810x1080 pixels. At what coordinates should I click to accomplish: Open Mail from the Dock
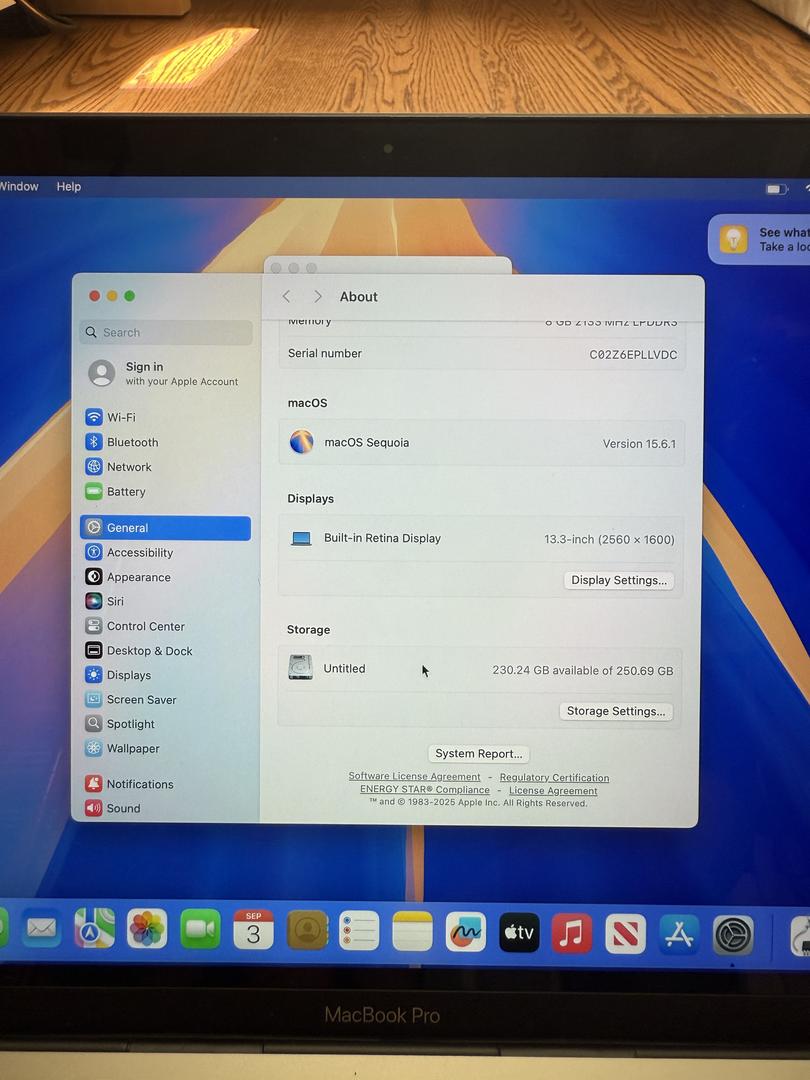point(41,929)
